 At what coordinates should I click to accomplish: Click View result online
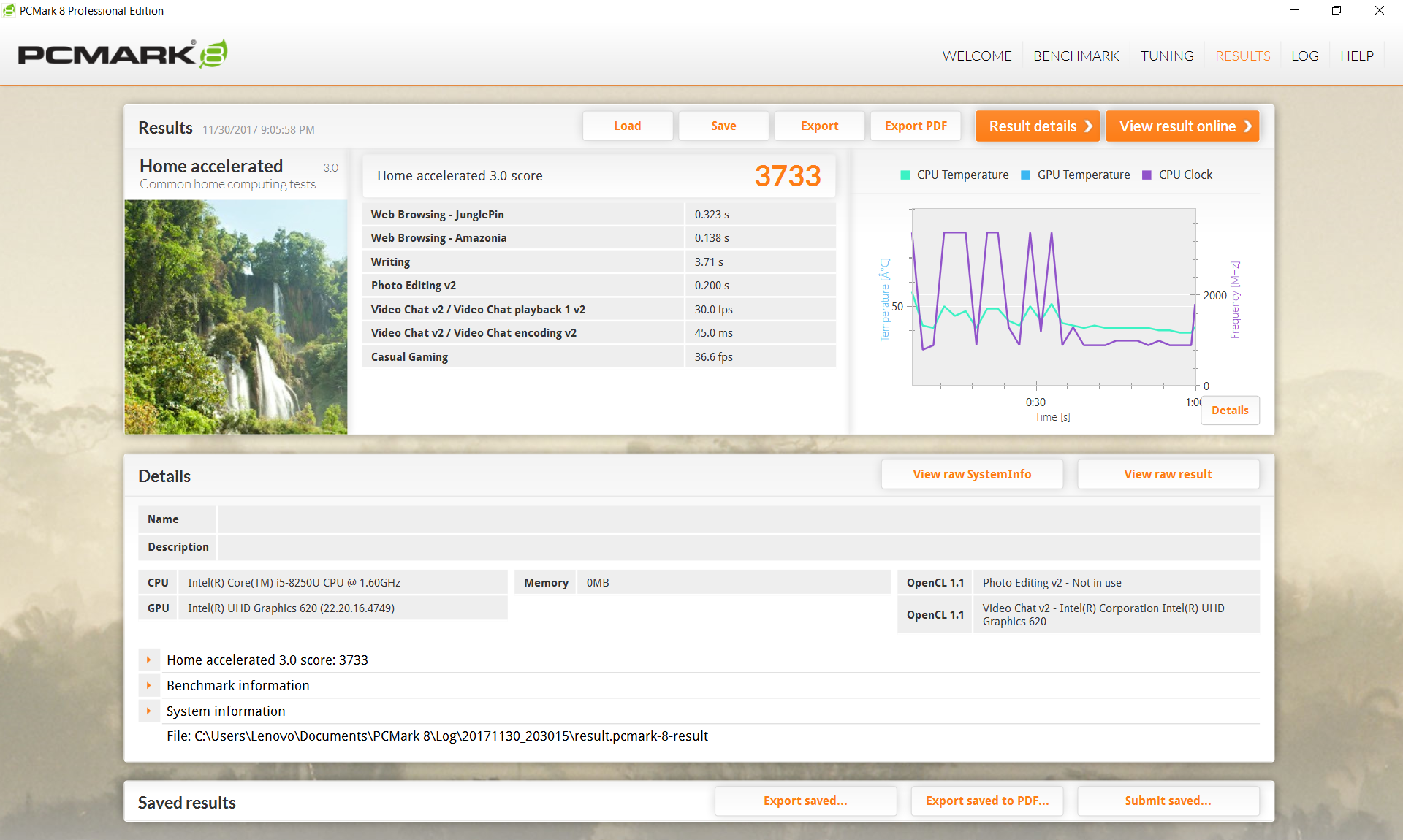(x=1182, y=126)
